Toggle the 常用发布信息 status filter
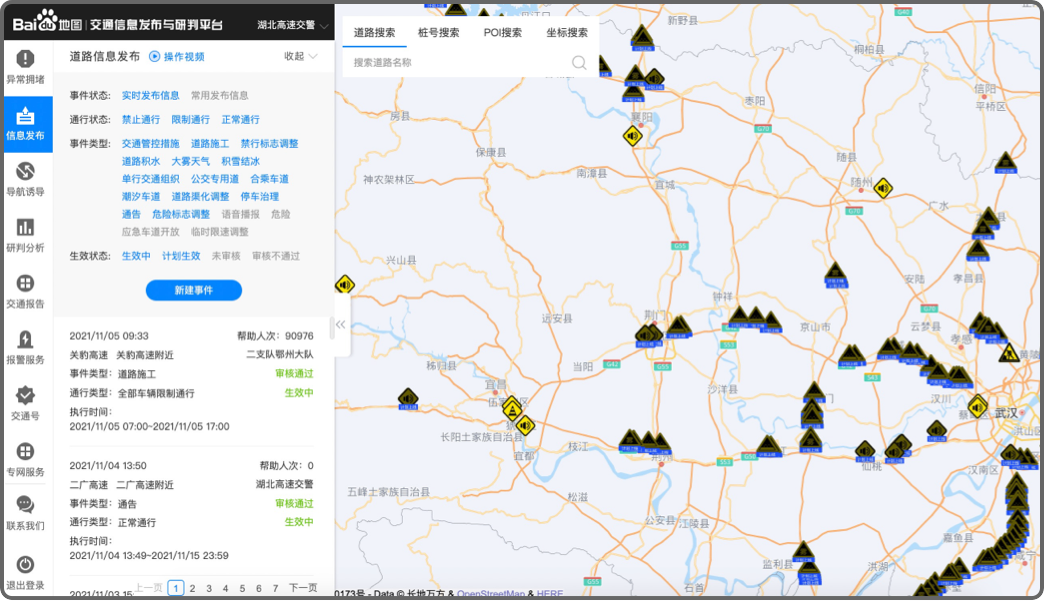This screenshot has height=602, width=1044. pos(220,96)
